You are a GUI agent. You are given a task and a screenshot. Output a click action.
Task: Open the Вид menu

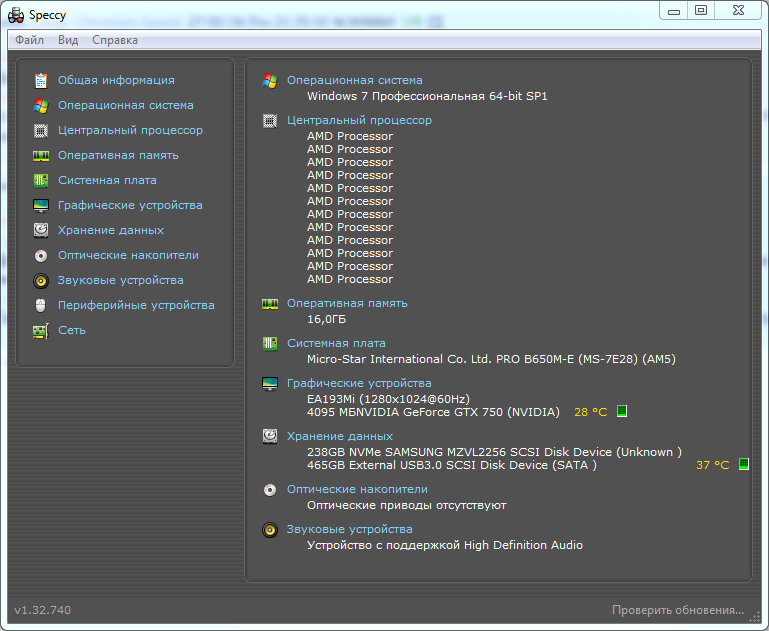point(68,40)
